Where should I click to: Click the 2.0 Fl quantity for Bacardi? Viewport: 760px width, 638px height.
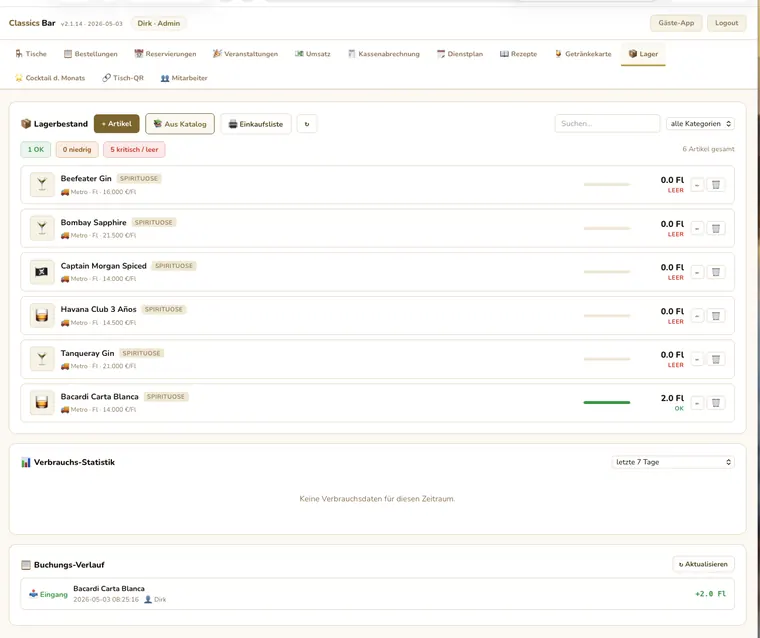click(672, 398)
